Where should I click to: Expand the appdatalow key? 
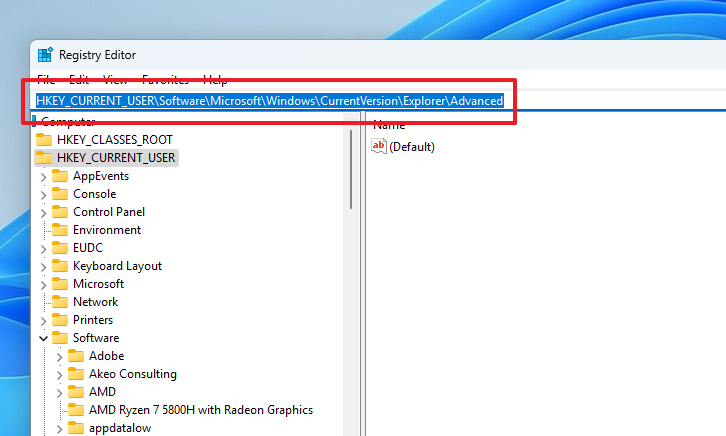(59, 429)
